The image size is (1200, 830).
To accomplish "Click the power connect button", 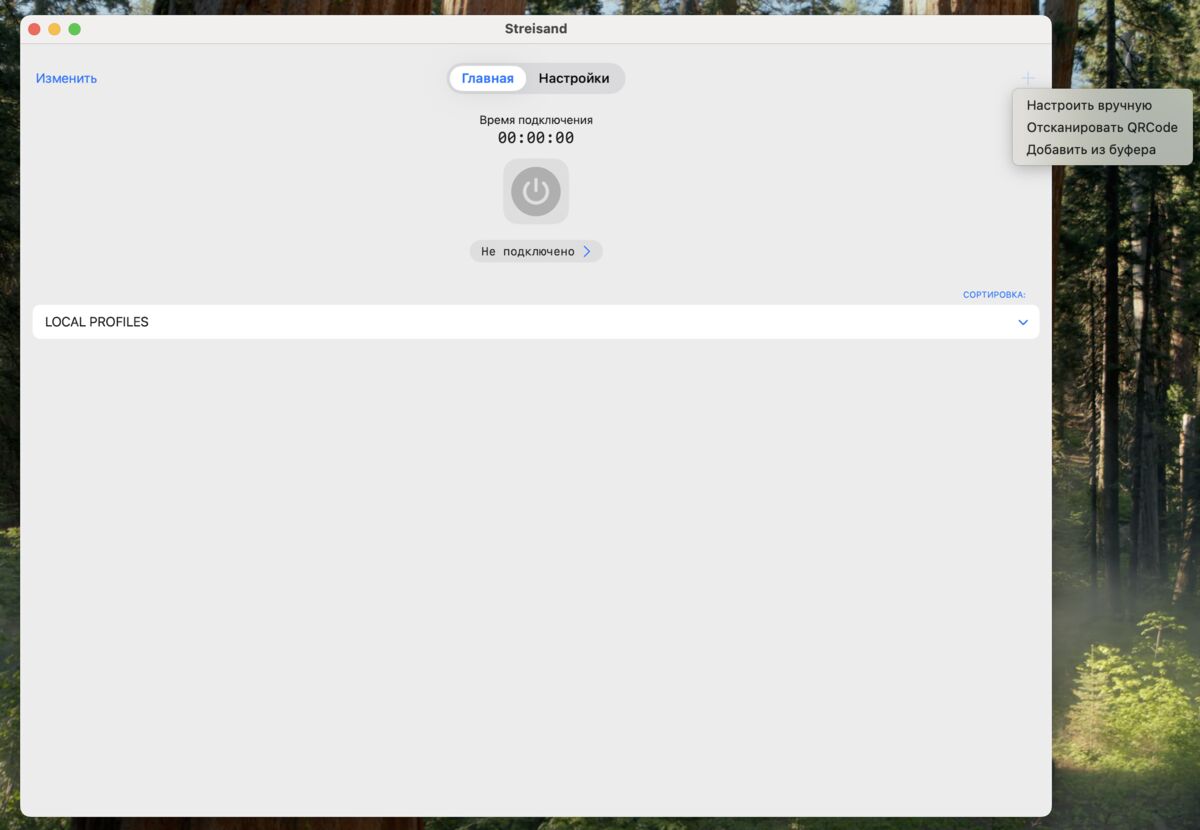I will coord(536,191).
